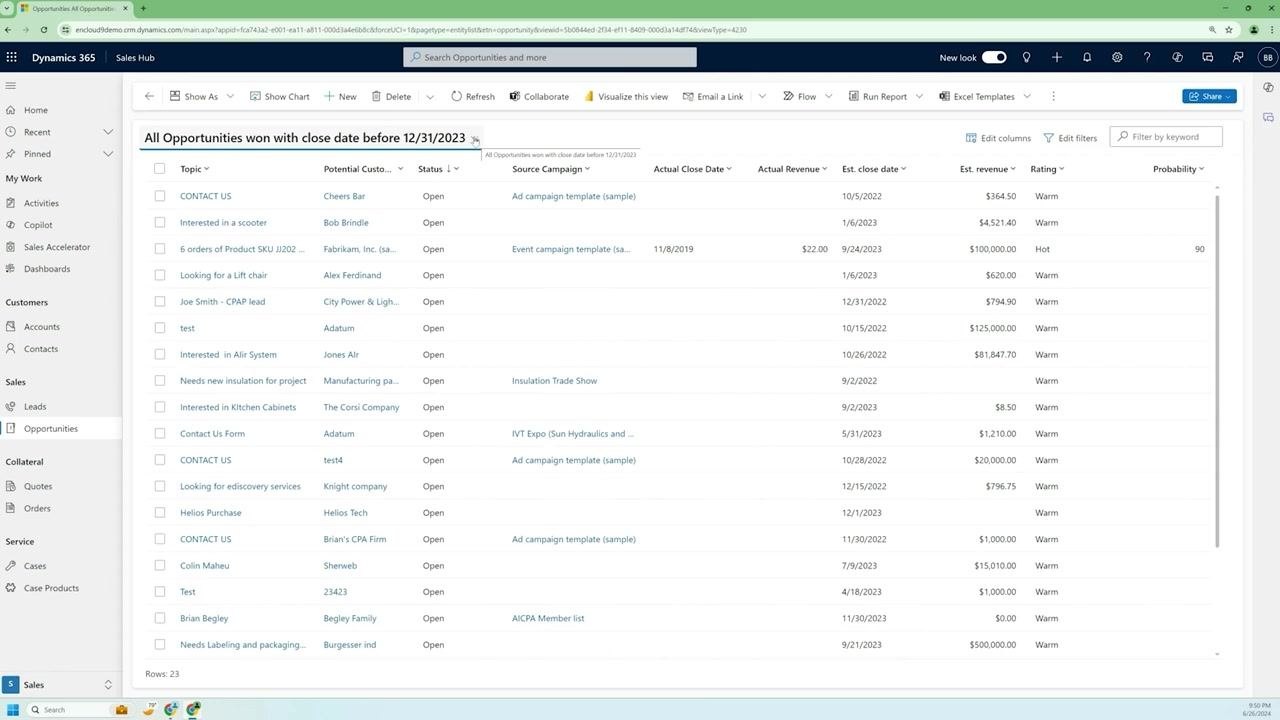Select checkbox for Brian Begley row

pyautogui.click(x=159, y=618)
